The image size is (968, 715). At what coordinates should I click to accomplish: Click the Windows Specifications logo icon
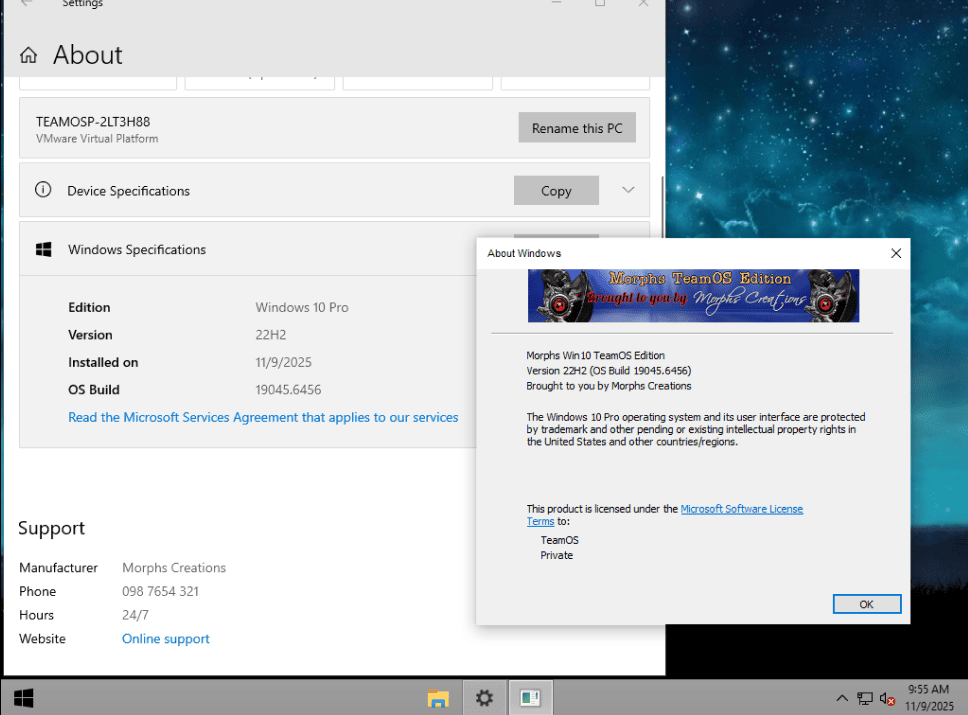(x=43, y=250)
